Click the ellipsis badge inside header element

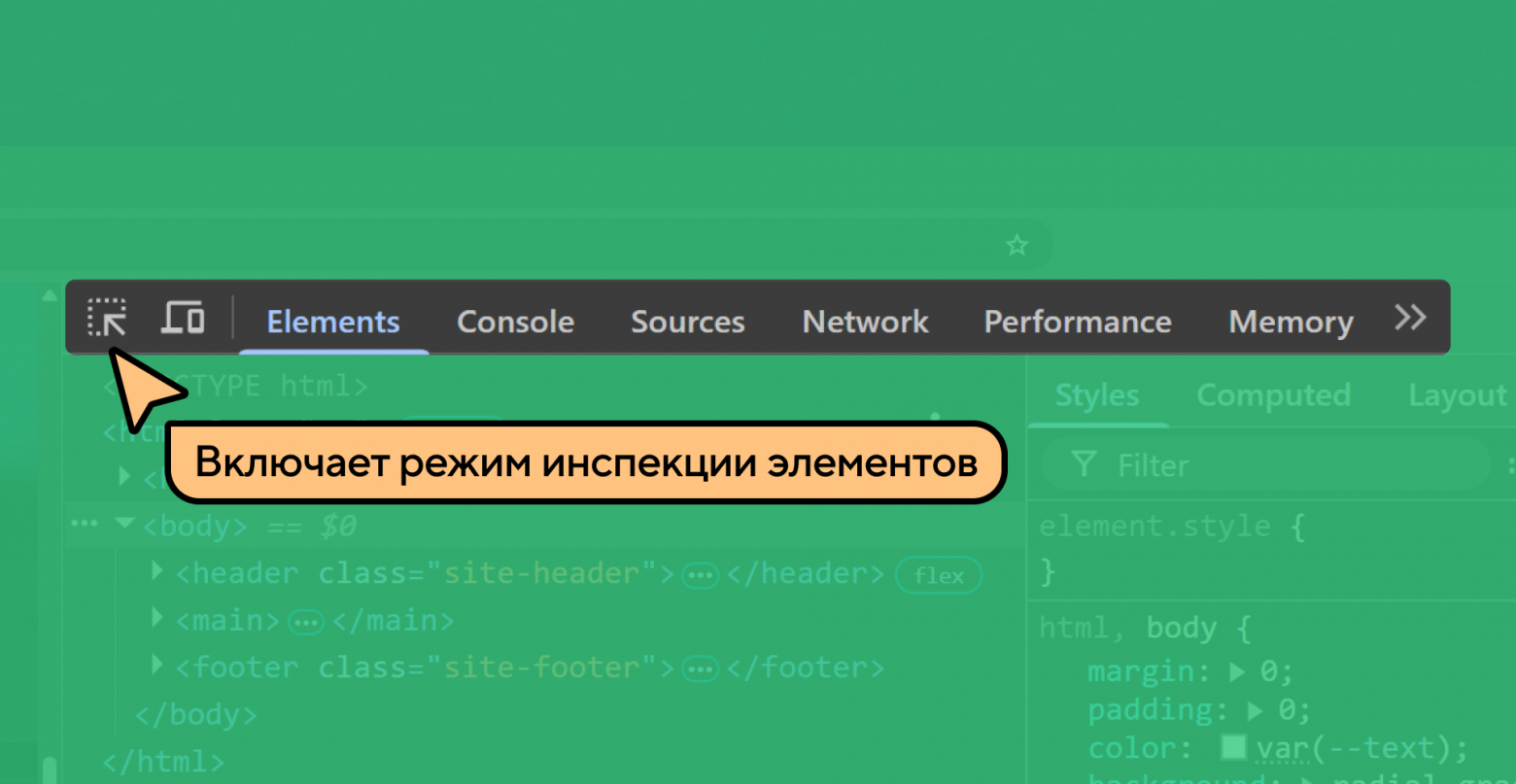700,576
